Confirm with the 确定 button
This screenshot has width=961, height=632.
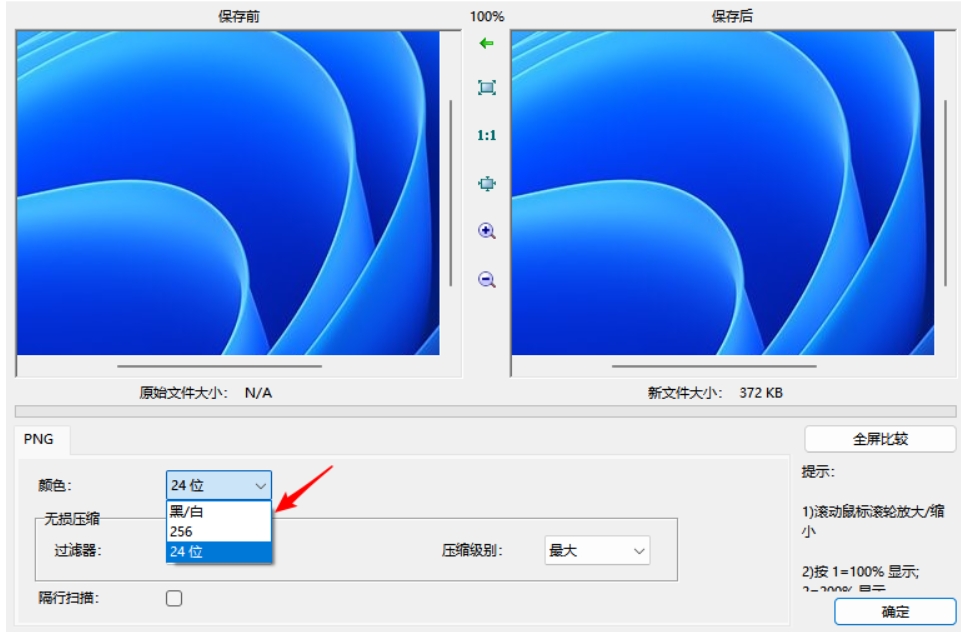895,612
